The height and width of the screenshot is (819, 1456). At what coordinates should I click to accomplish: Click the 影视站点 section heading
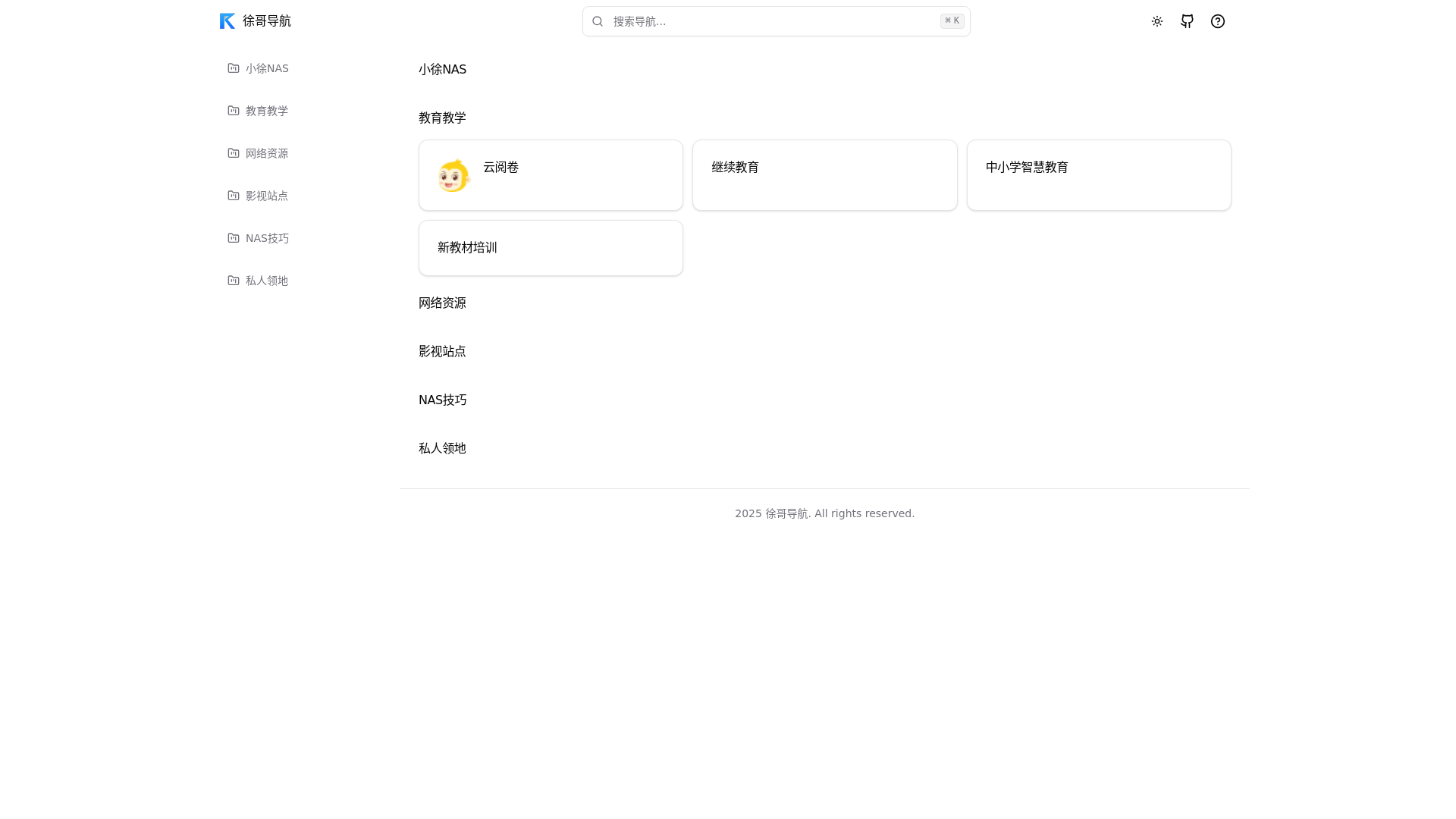point(442,351)
